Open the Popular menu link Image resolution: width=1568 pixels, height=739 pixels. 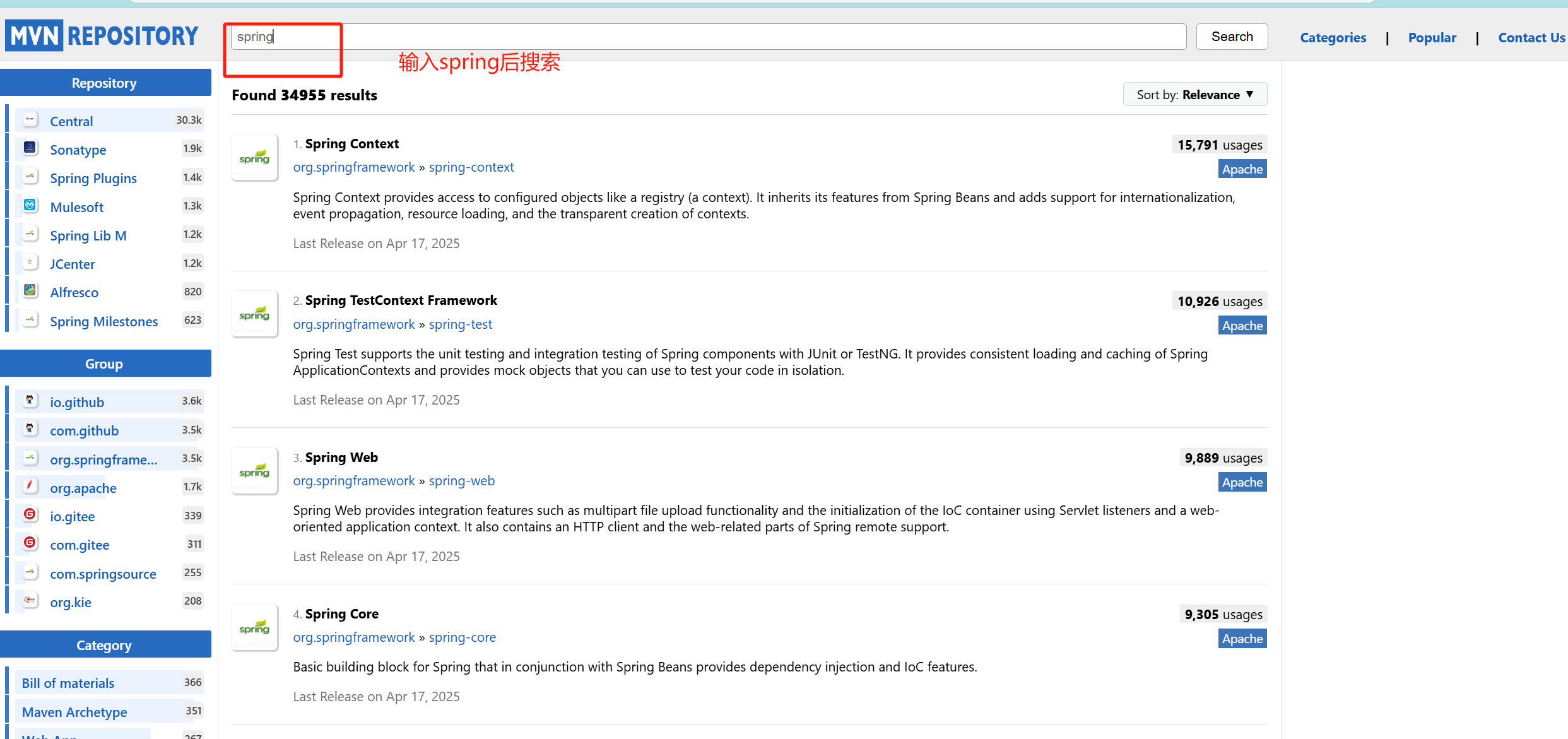1432,38
